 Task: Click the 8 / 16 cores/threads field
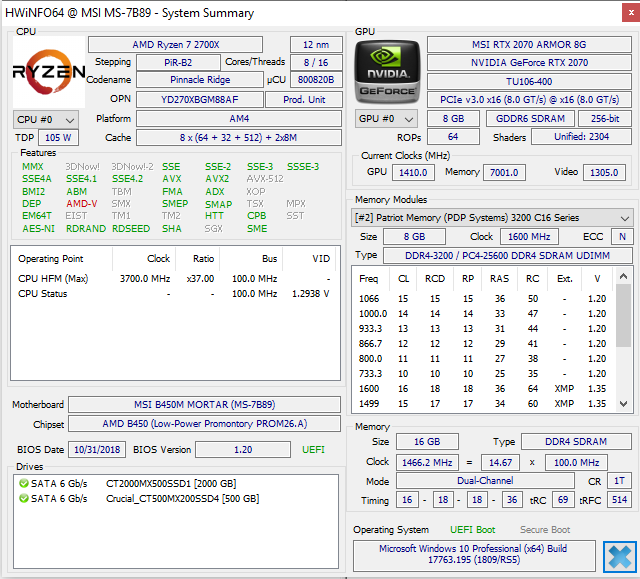(x=316, y=62)
